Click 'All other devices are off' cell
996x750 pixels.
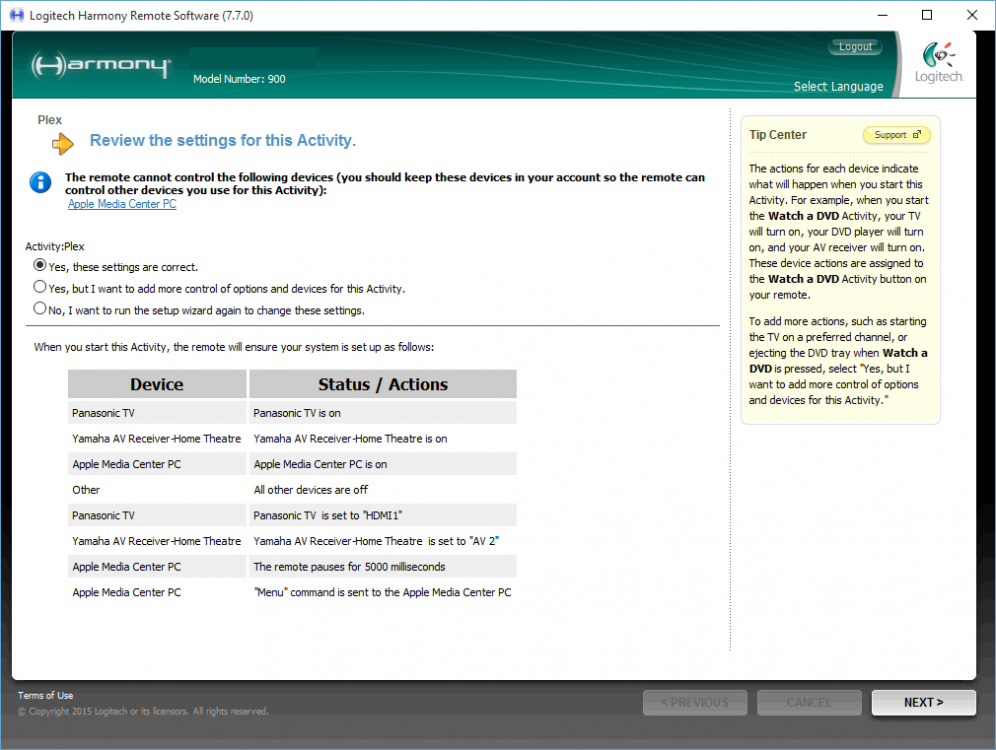click(x=383, y=490)
